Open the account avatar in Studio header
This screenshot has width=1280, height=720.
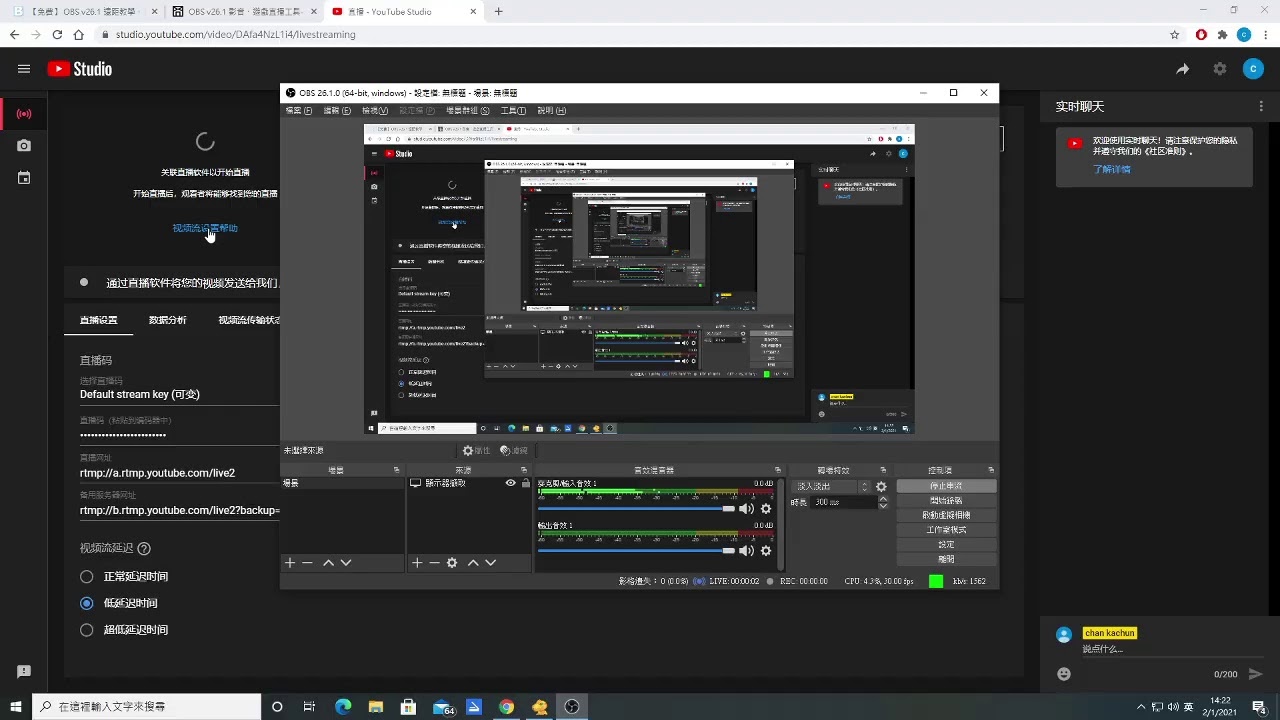(1253, 69)
